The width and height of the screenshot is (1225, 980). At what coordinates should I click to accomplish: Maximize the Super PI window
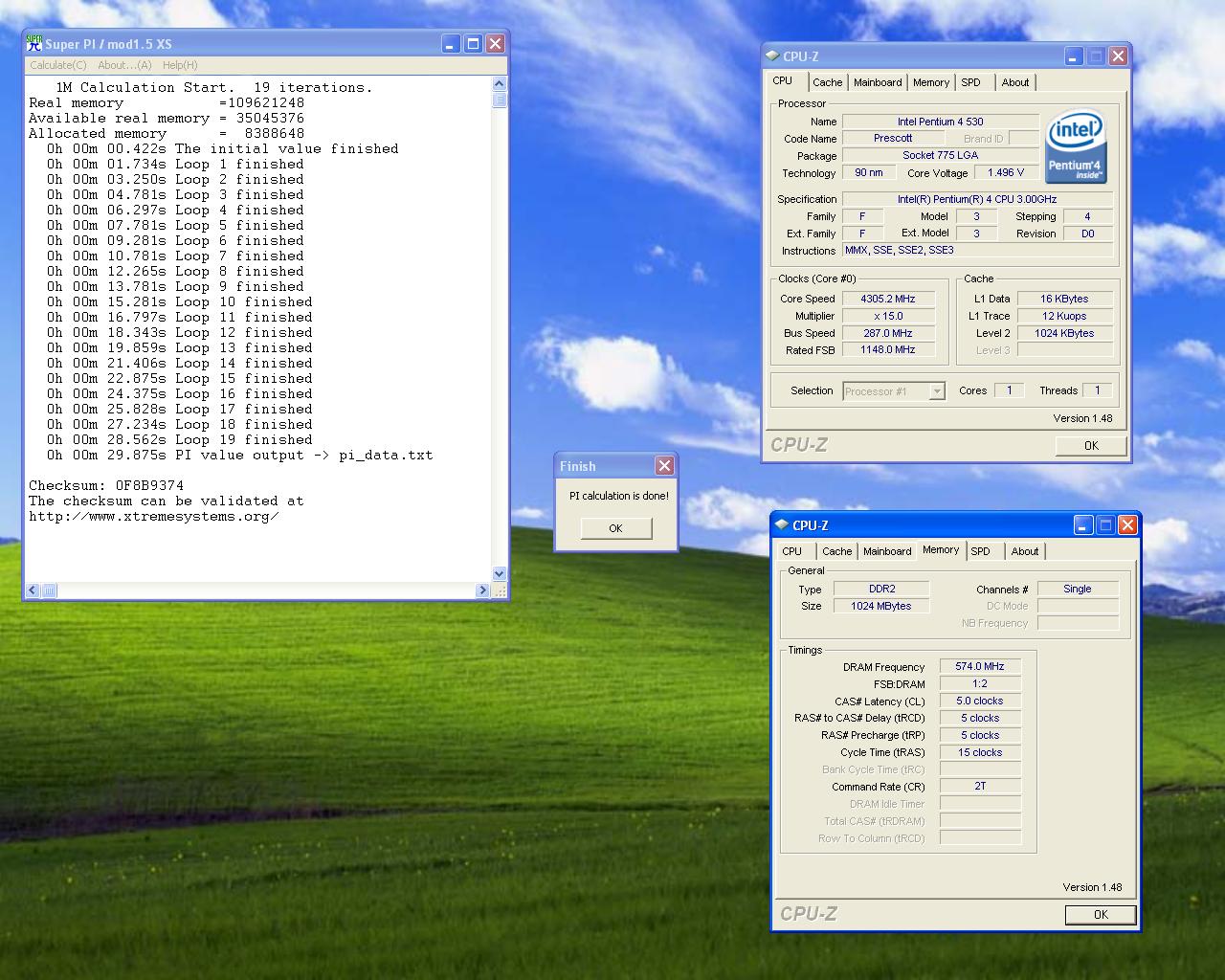473,44
